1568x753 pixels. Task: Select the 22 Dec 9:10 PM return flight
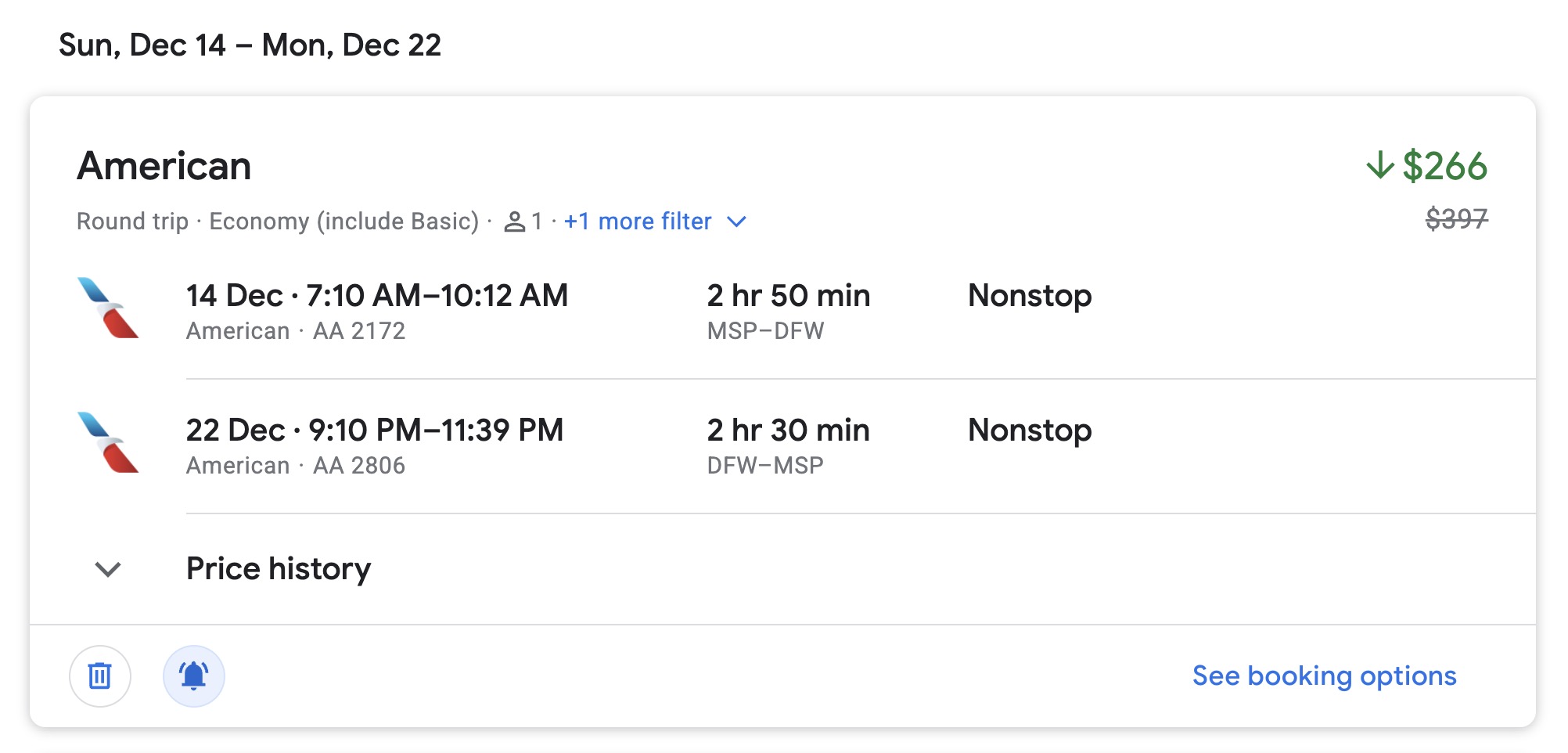375,431
